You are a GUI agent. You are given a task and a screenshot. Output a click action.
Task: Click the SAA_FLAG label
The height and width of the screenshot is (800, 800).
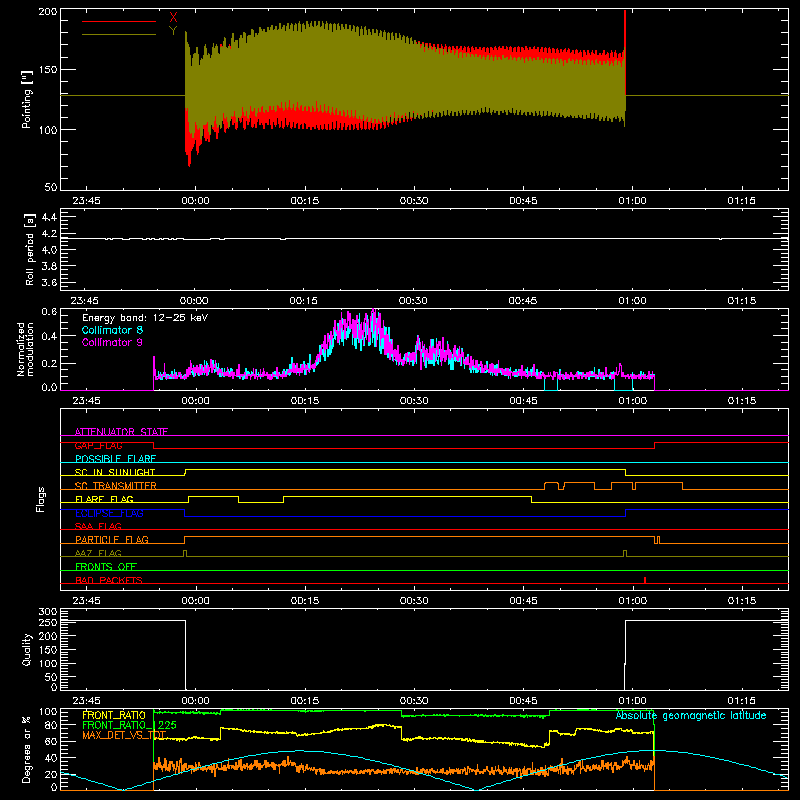[x=98, y=526]
